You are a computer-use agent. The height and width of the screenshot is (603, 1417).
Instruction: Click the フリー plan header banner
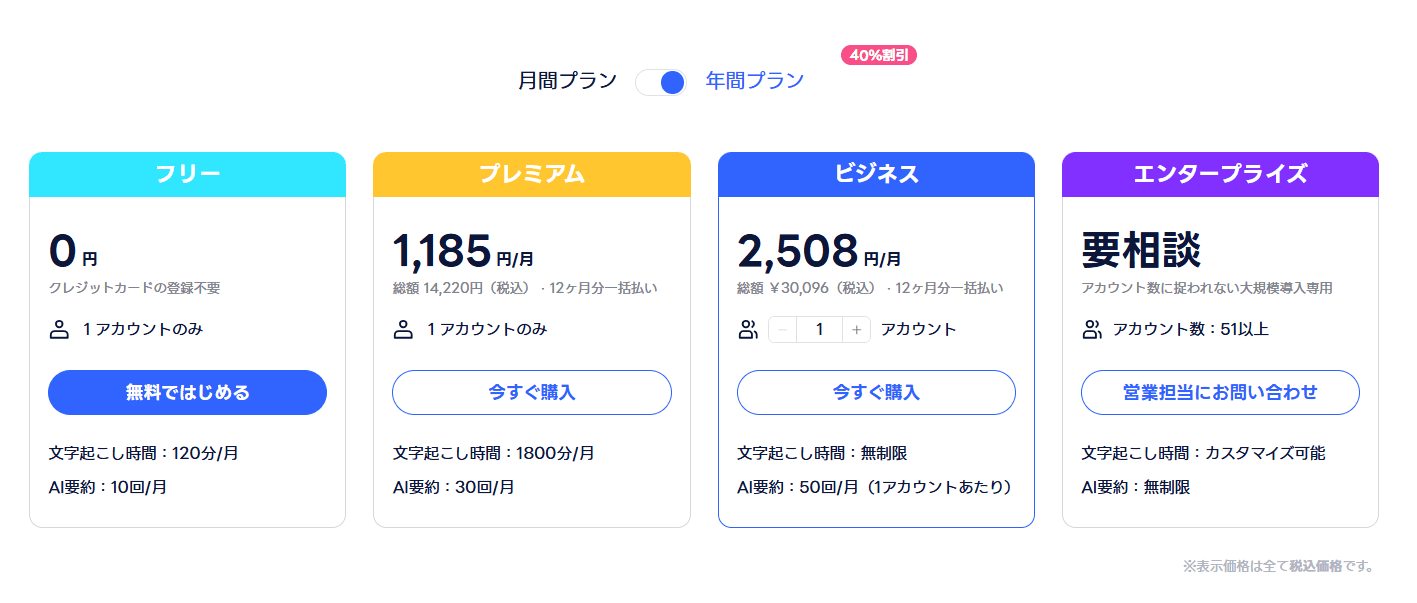(x=187, y=175)
